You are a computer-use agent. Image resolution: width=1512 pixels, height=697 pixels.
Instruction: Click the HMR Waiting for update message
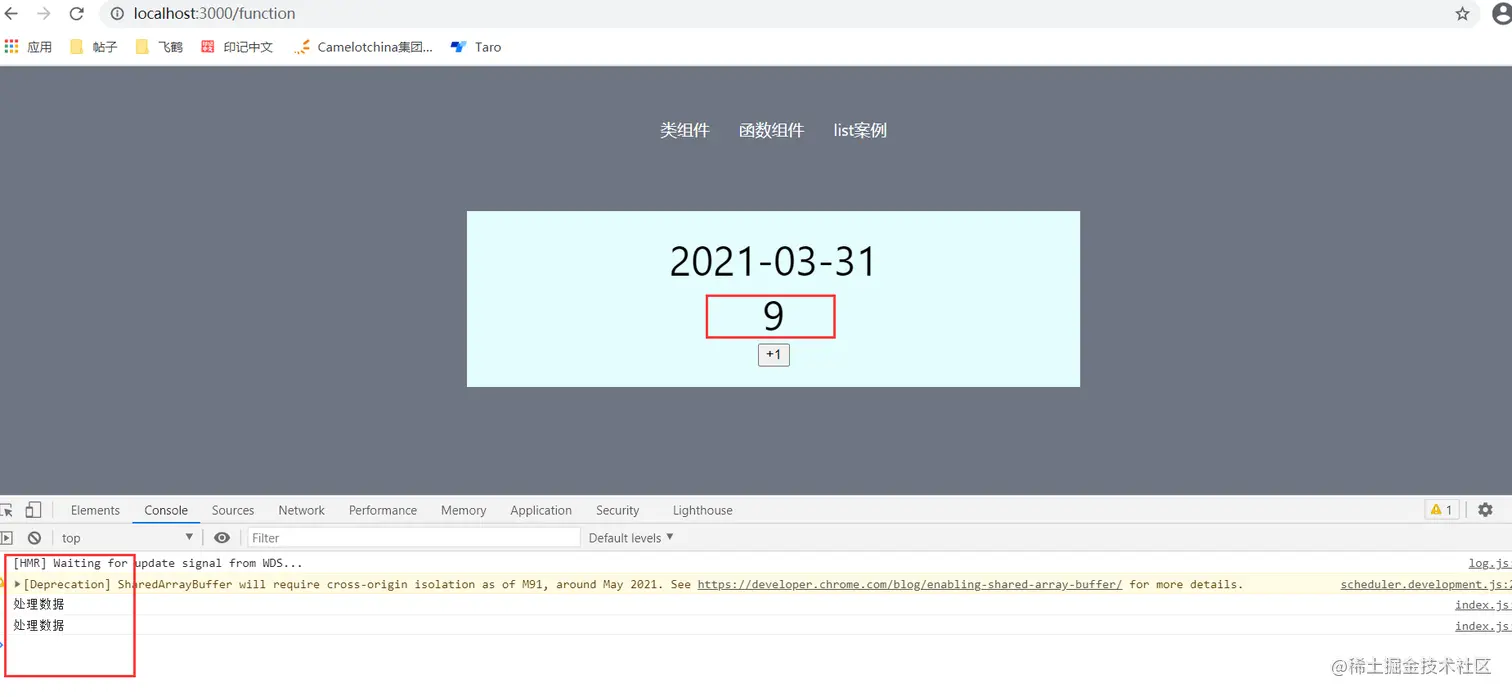[x=158, y=563]
